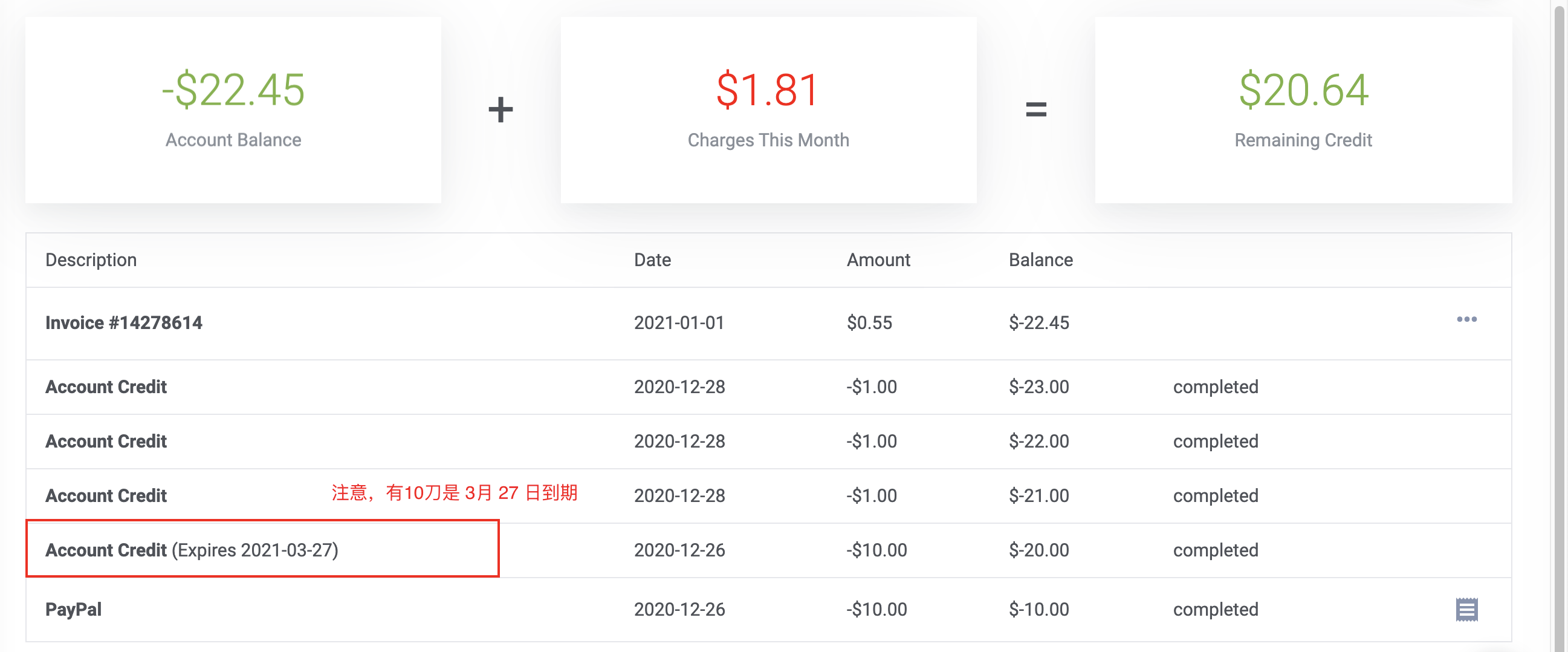Click the receipt icon on the PayPal row
The width and height of the screenshot is (1568, 652).
1466,610
